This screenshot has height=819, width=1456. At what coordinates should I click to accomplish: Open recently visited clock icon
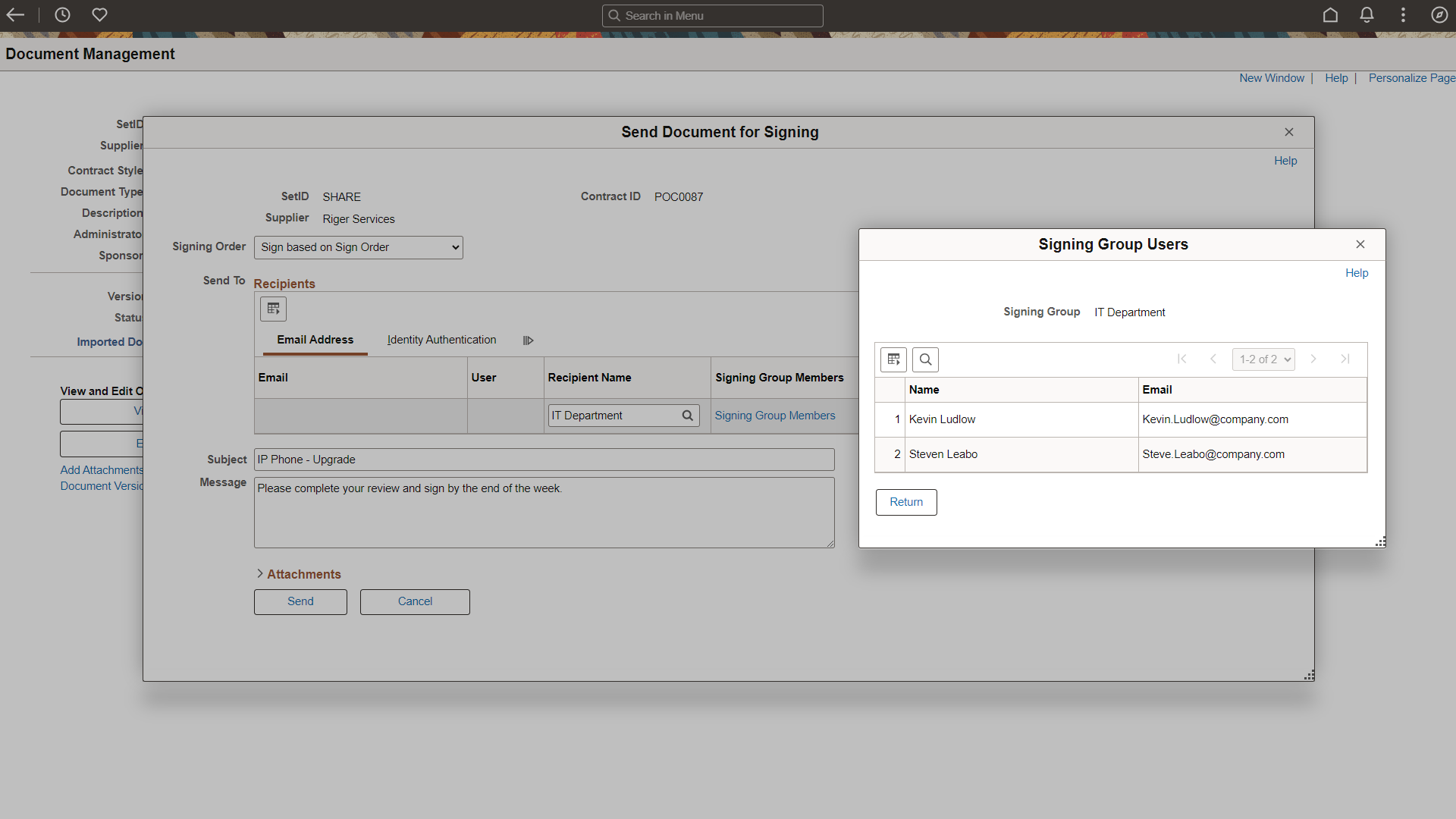(62, 15)
